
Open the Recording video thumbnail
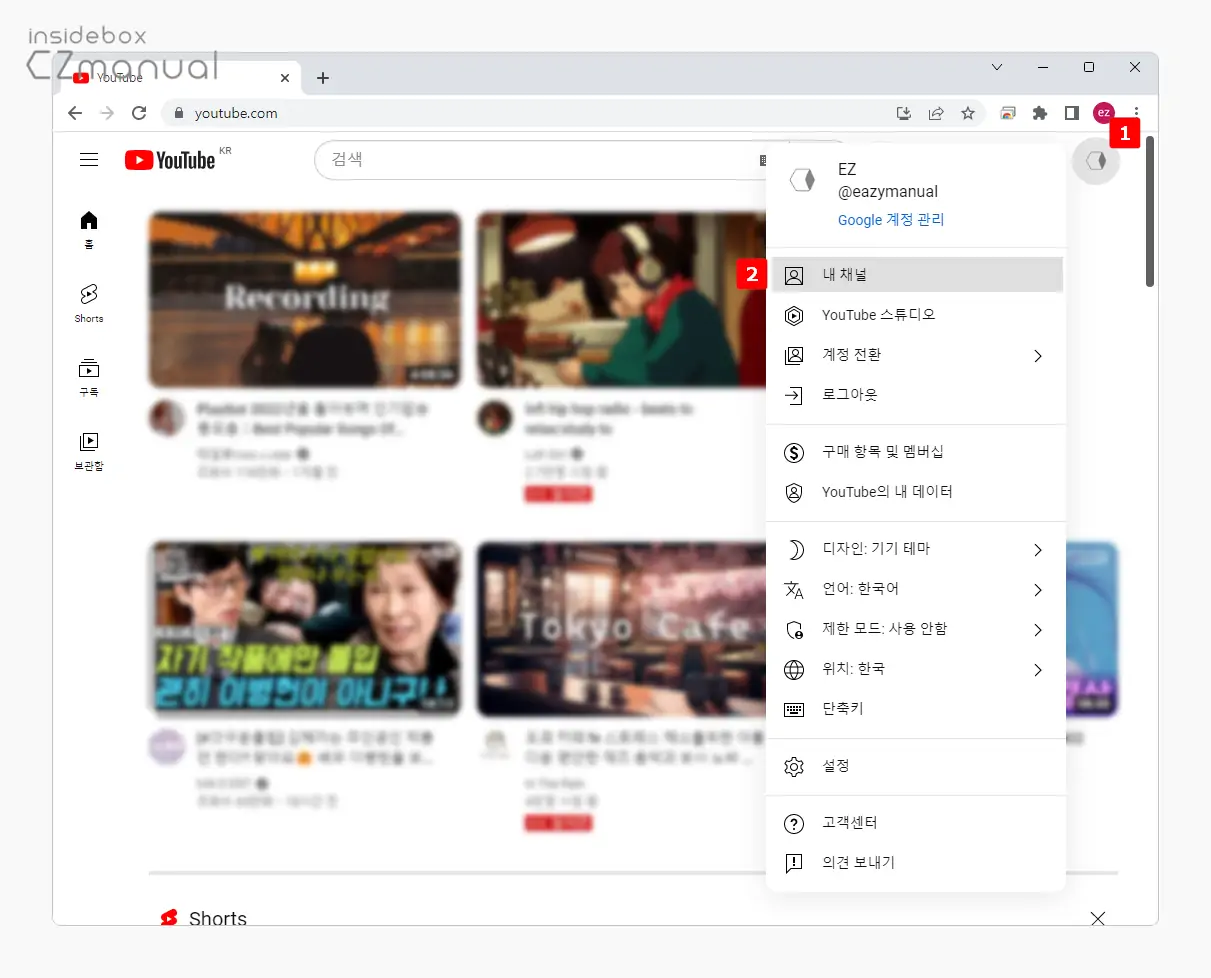305,299
